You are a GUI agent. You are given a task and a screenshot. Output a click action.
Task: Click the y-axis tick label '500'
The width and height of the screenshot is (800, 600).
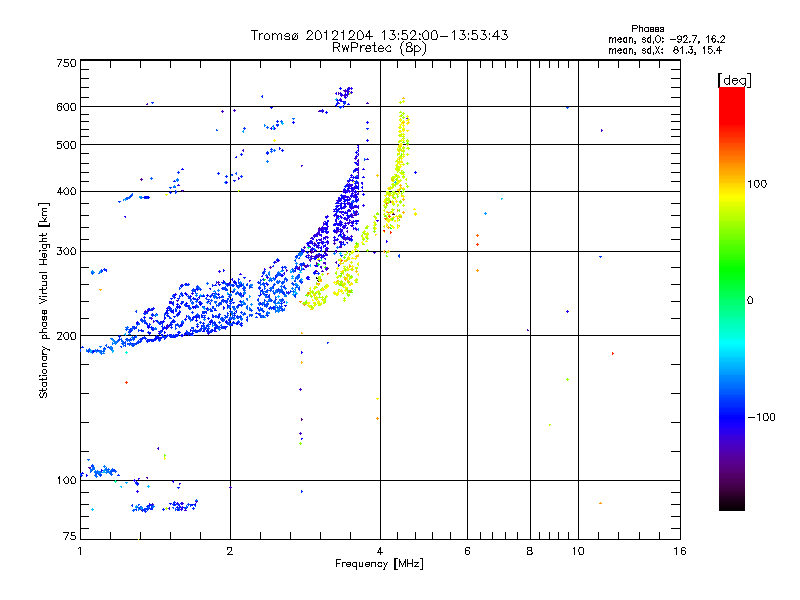click(66, 145)
